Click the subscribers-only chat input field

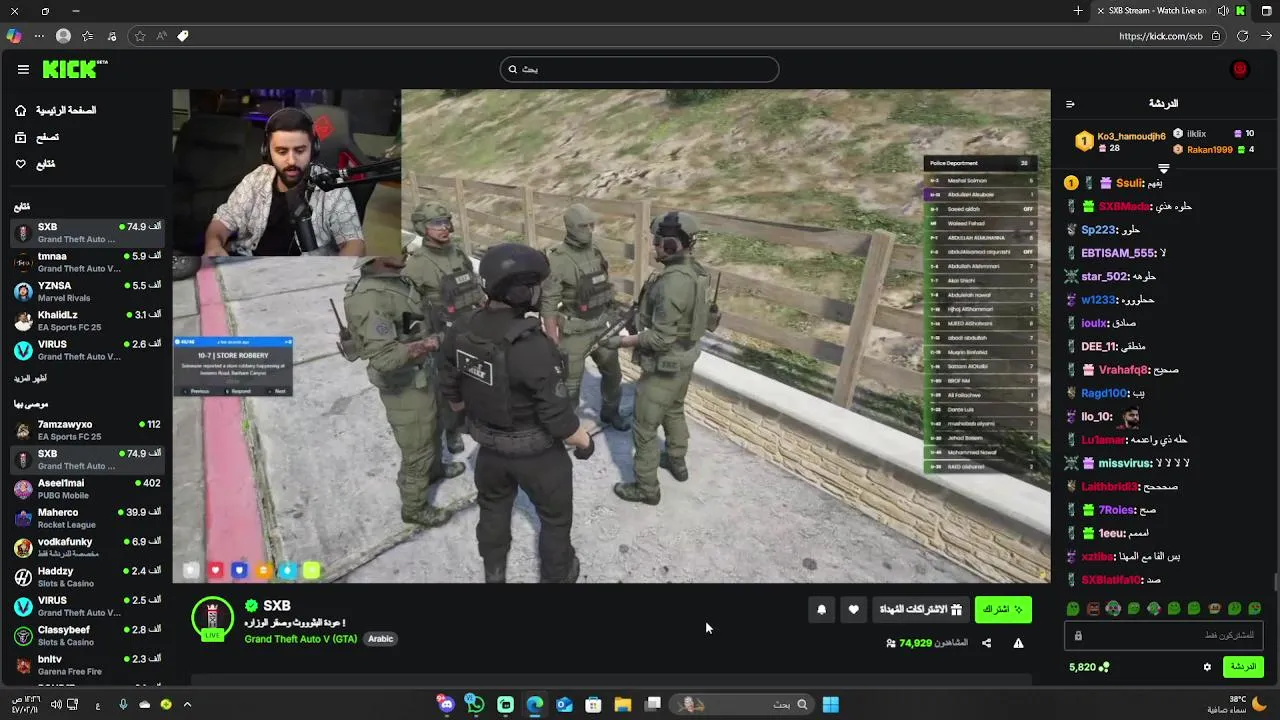(1164, 636)
